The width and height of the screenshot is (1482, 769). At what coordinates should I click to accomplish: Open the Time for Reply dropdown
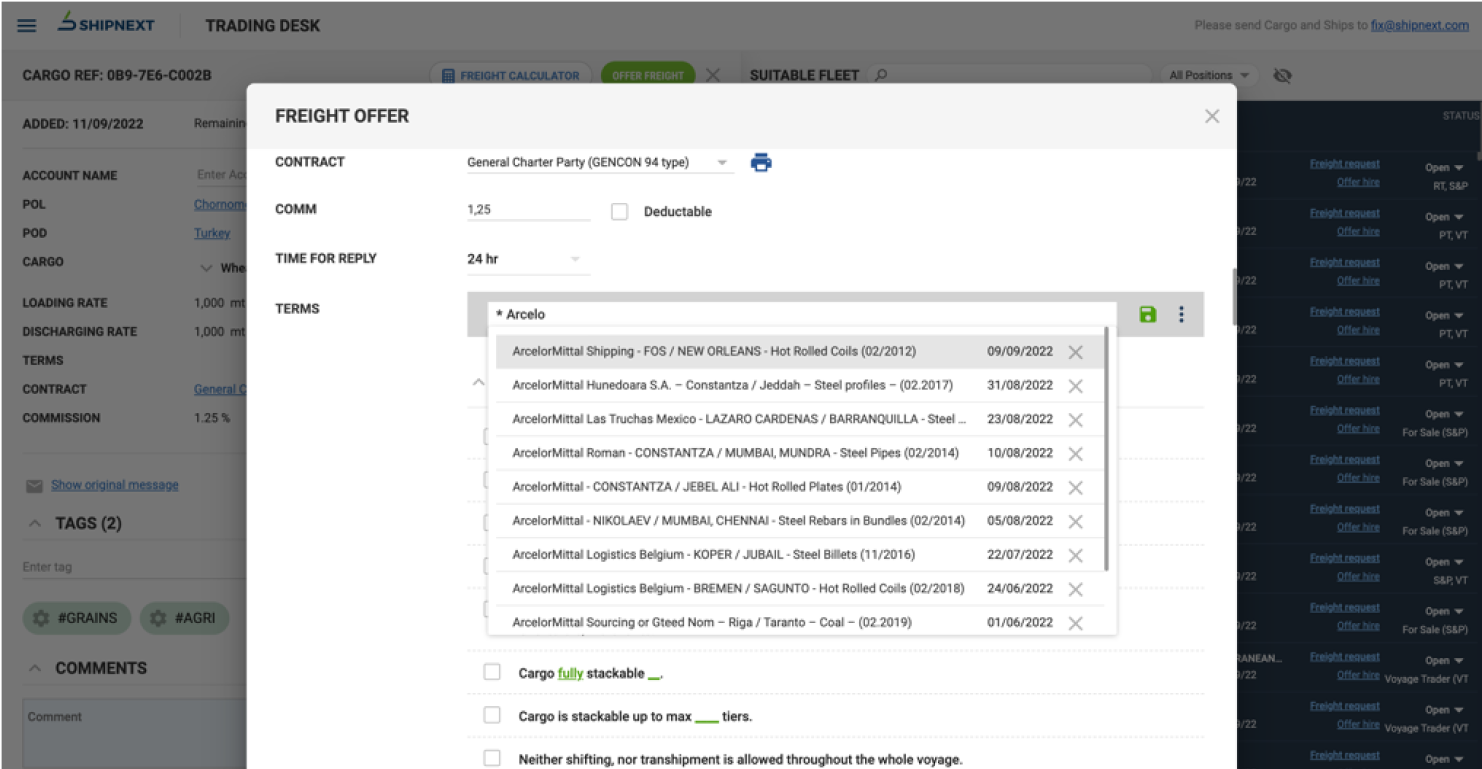(528, 259)
